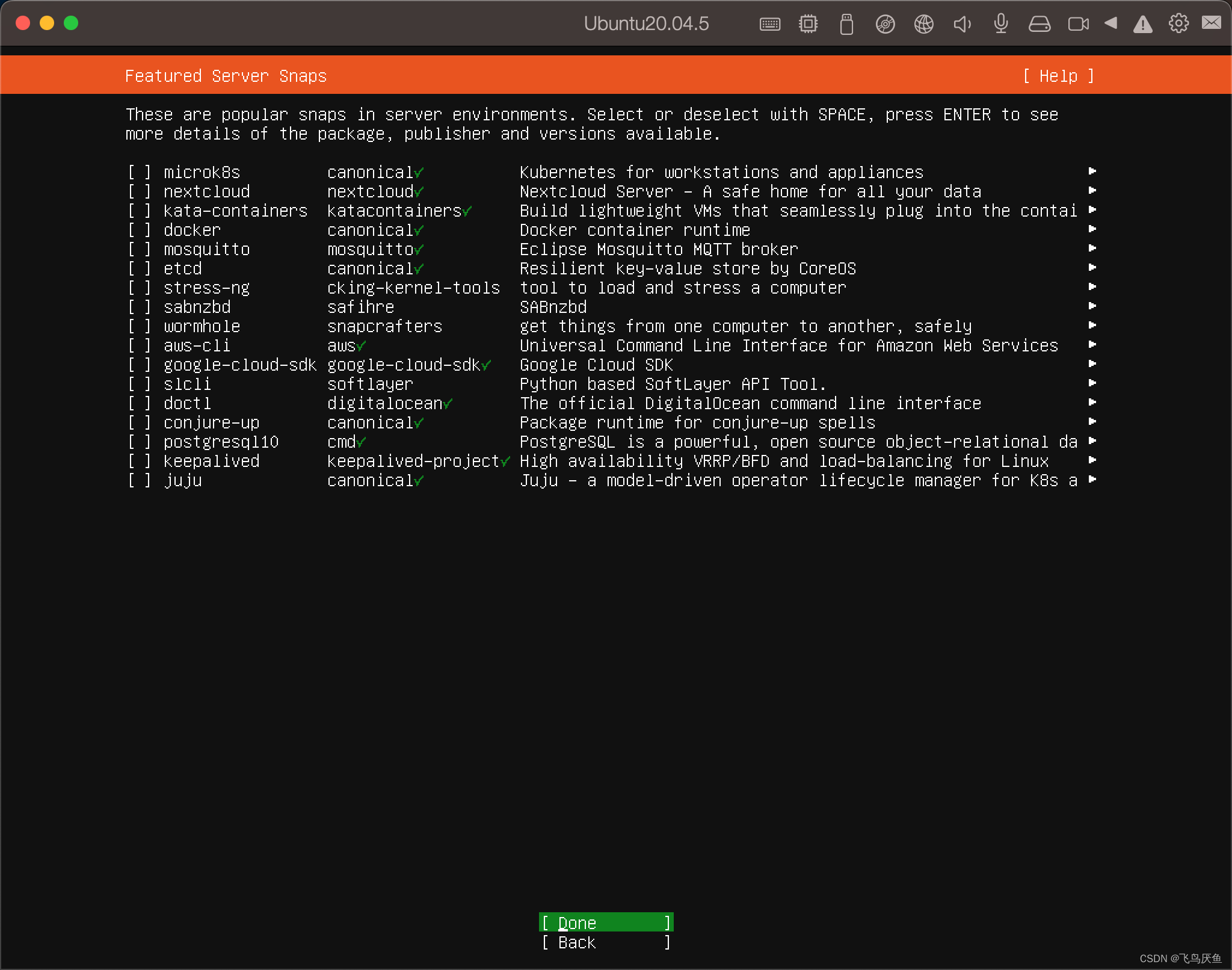Toggle the postgresql10 snap checkbox

[140, 442]
